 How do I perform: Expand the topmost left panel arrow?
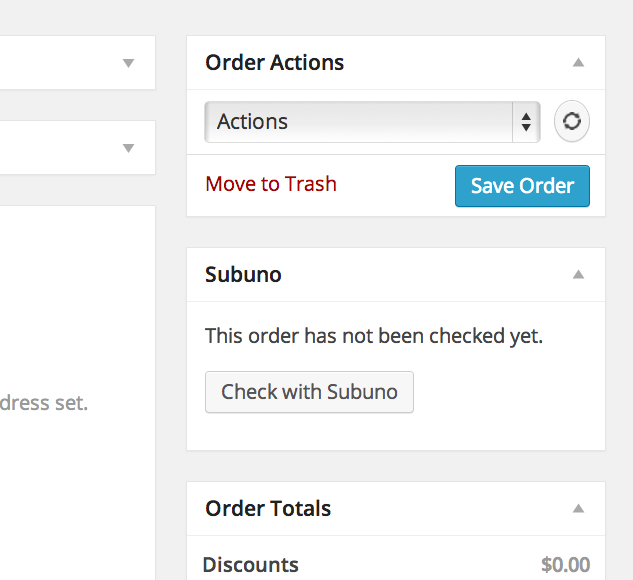(128, 63)
